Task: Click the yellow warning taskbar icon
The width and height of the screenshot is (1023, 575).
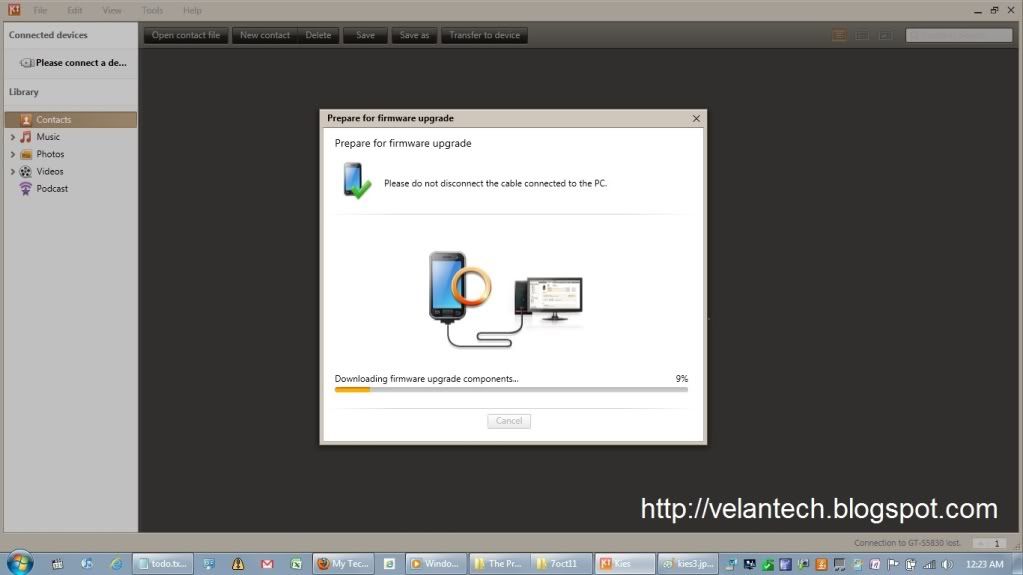Action: 237,564
